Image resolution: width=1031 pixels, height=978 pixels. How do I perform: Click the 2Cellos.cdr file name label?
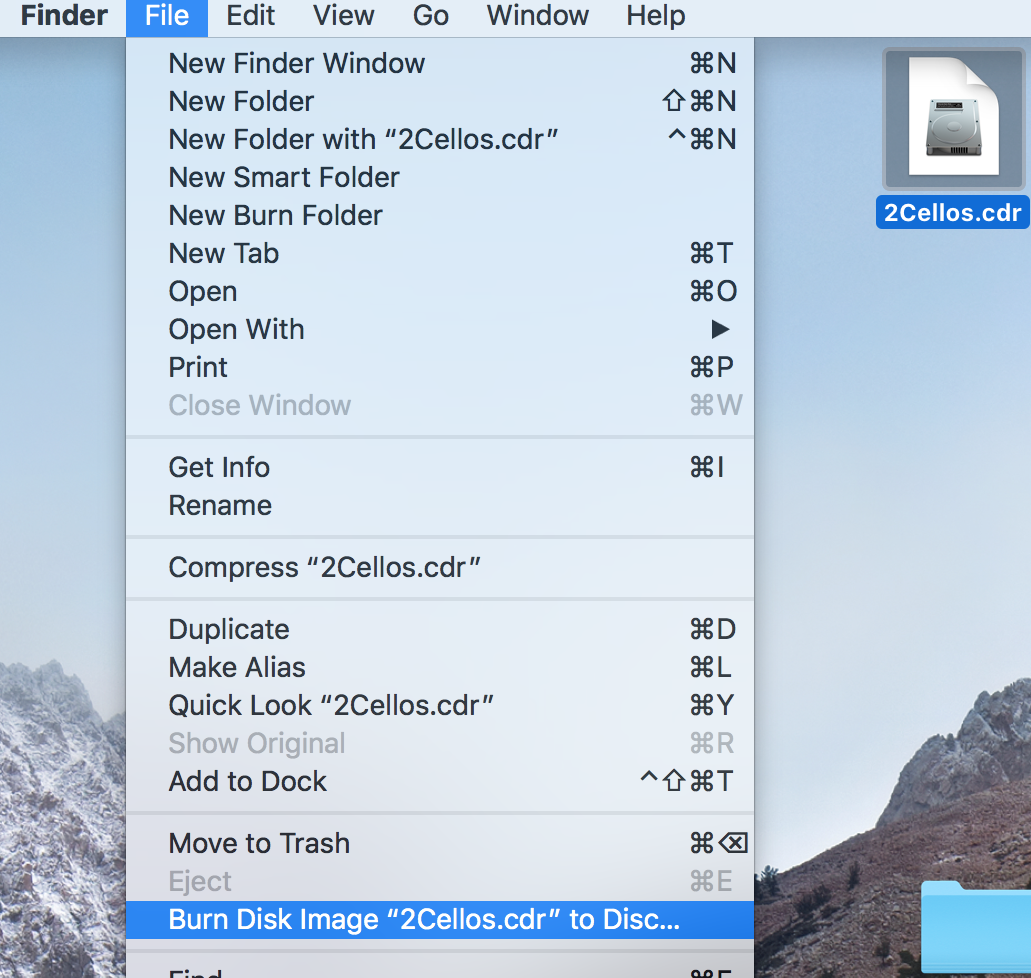[x=952, y=212]
